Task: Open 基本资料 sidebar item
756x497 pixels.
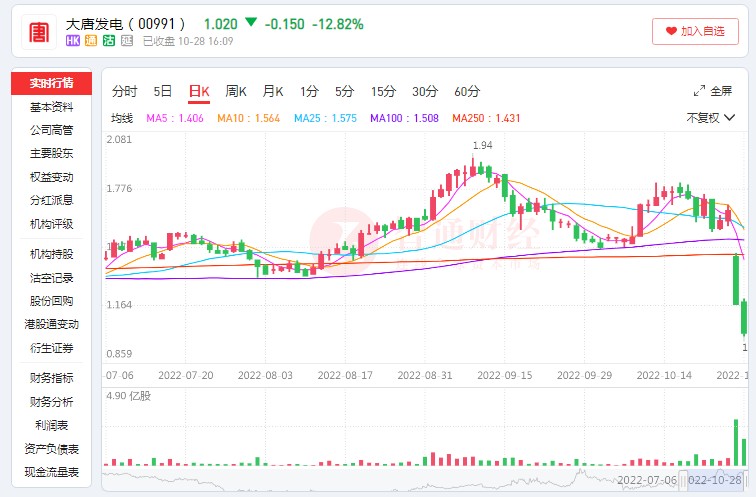Action: click(x=51, y=107)
